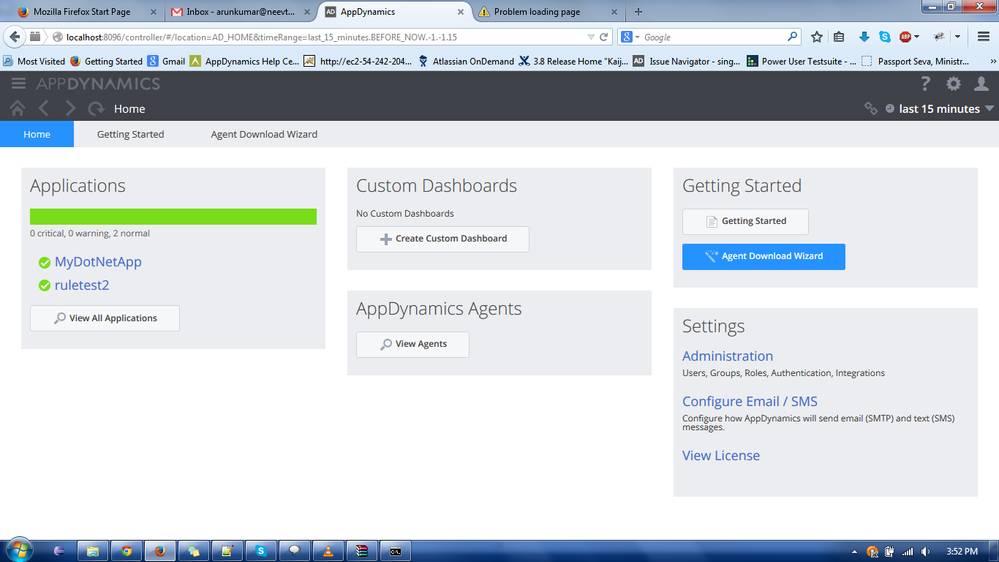Click the Google search input field
Viewport: 999px width, 562px height.
pyautogui.click(x=710, y=37)
